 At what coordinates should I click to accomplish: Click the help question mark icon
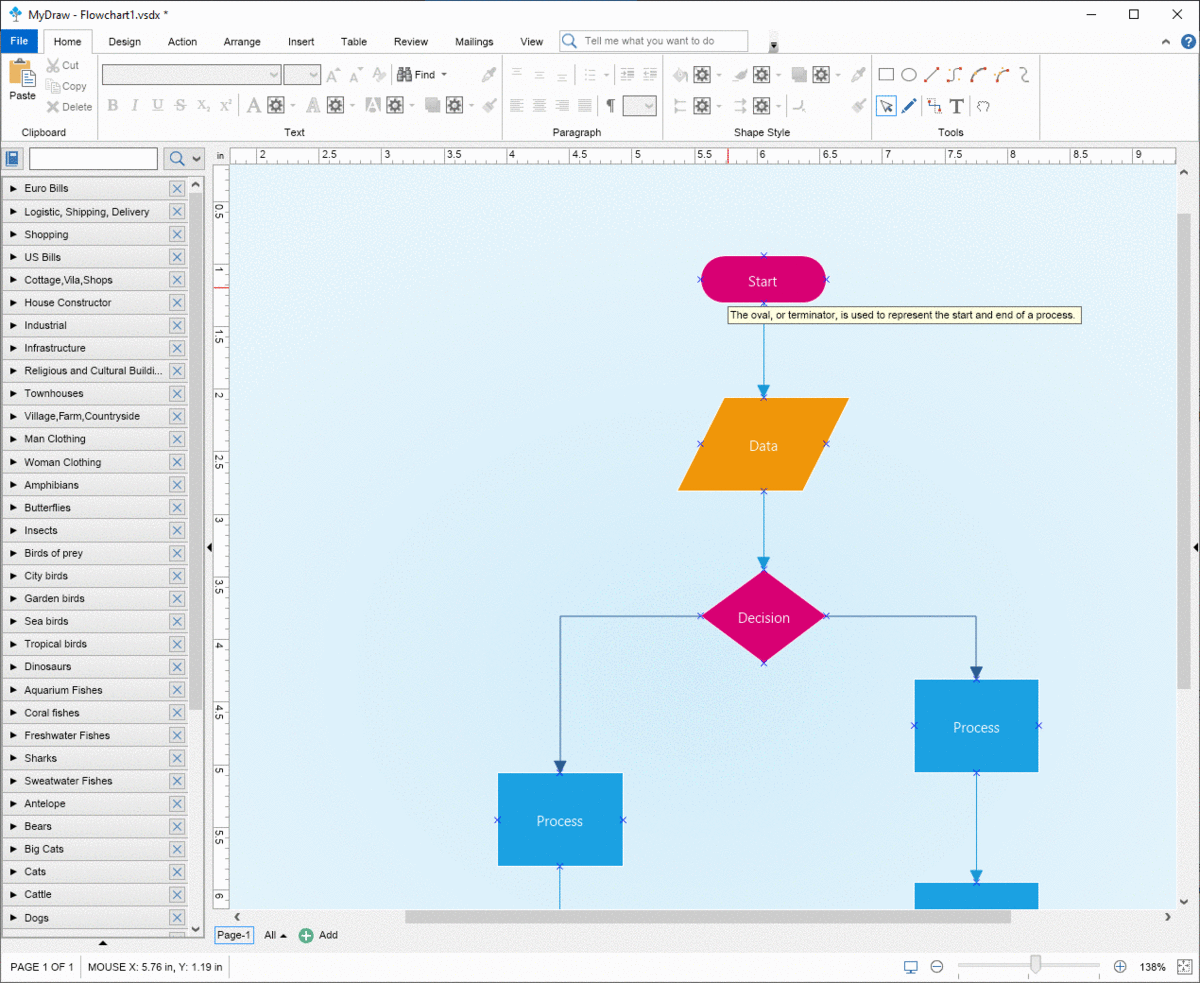point(1187,42)
